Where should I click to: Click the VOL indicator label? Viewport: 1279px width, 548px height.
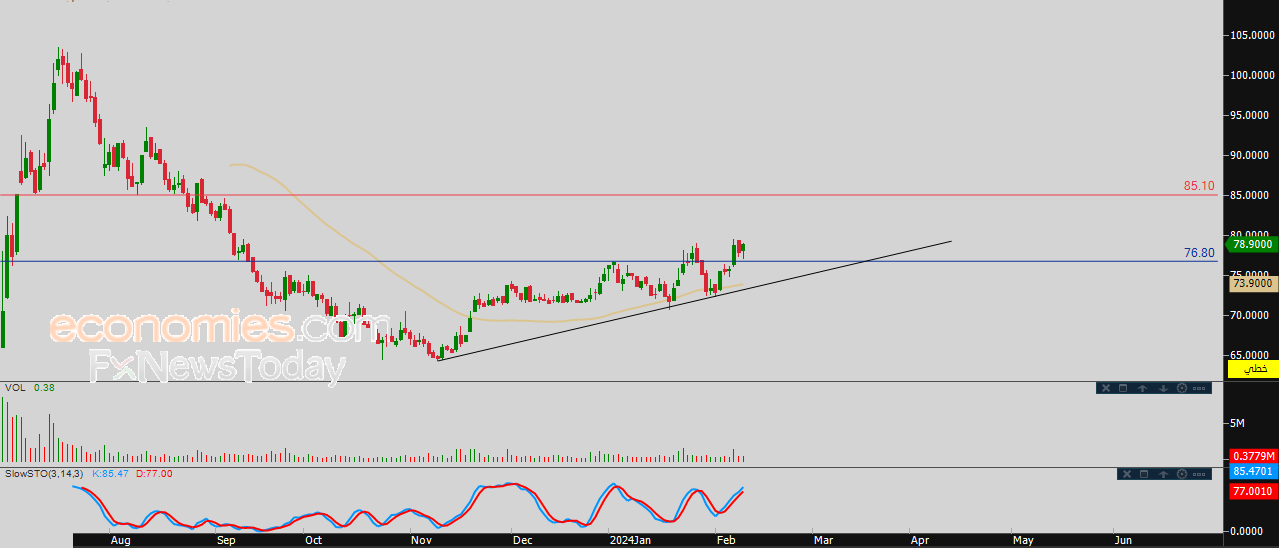[14, 388]
